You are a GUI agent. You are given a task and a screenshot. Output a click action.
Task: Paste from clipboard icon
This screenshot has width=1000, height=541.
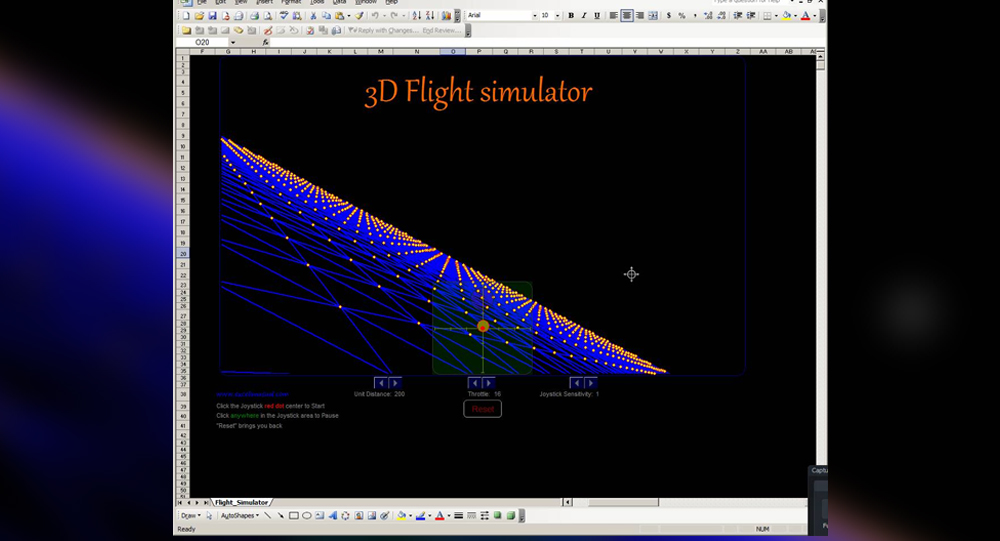pyautogui.click(x=339, y=16)
